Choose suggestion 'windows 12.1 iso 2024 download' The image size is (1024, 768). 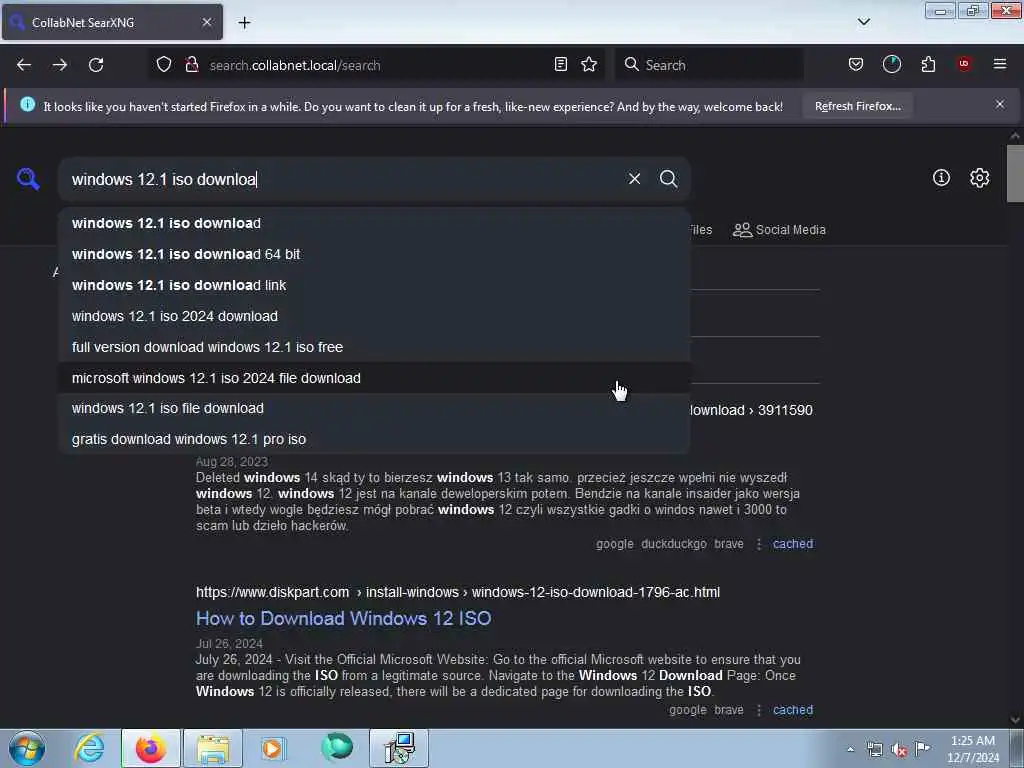pyautogui.click(x=374, y=316)
